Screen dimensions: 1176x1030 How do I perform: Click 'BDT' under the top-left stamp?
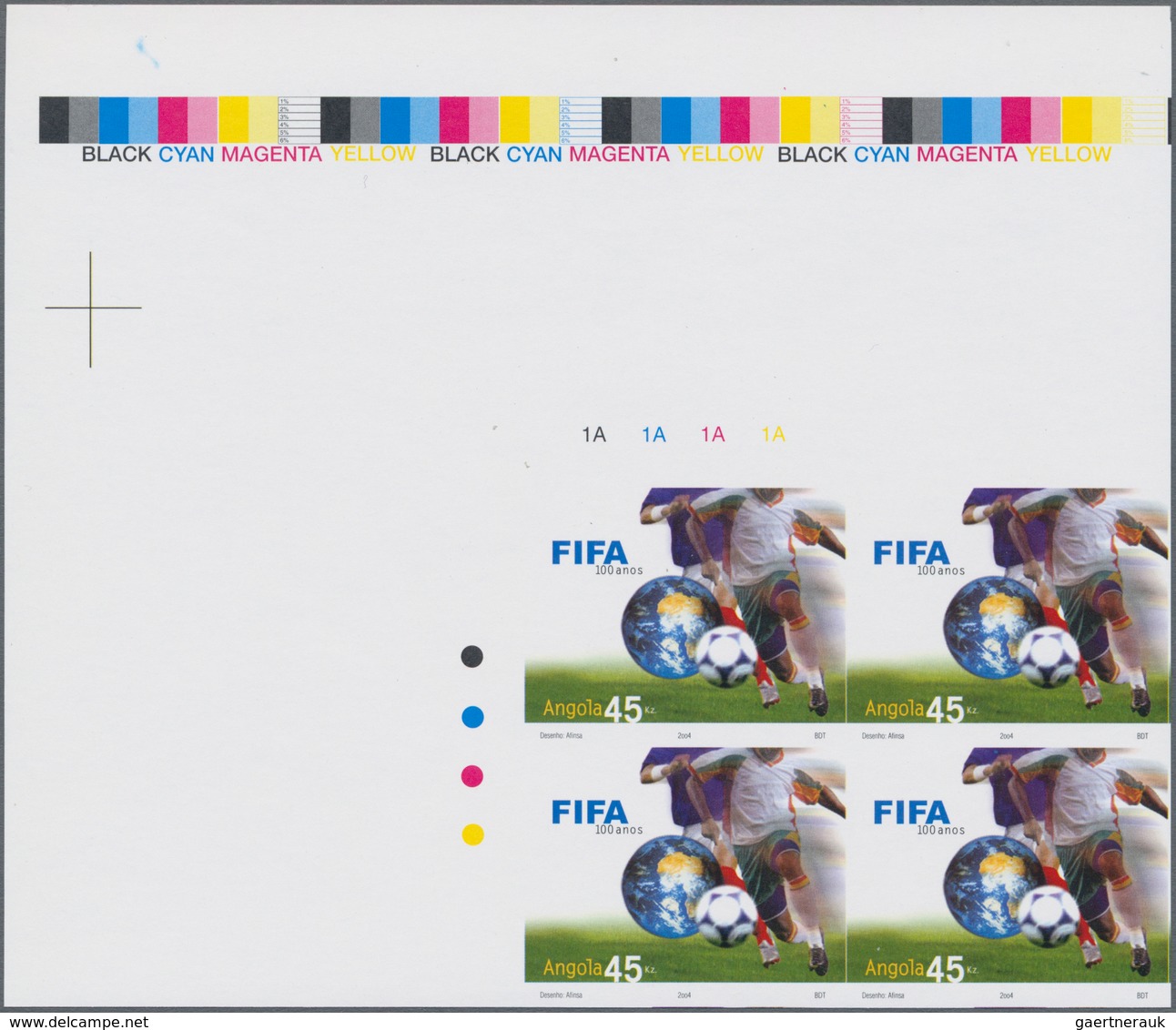pos(820,735)
